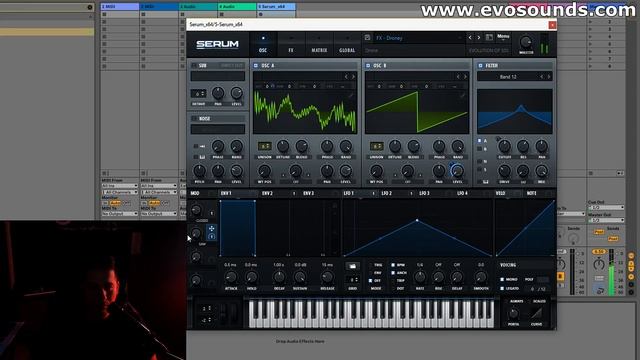Click the Serum pitch bend wheel
640x360 pixels.
click(224, 313)
